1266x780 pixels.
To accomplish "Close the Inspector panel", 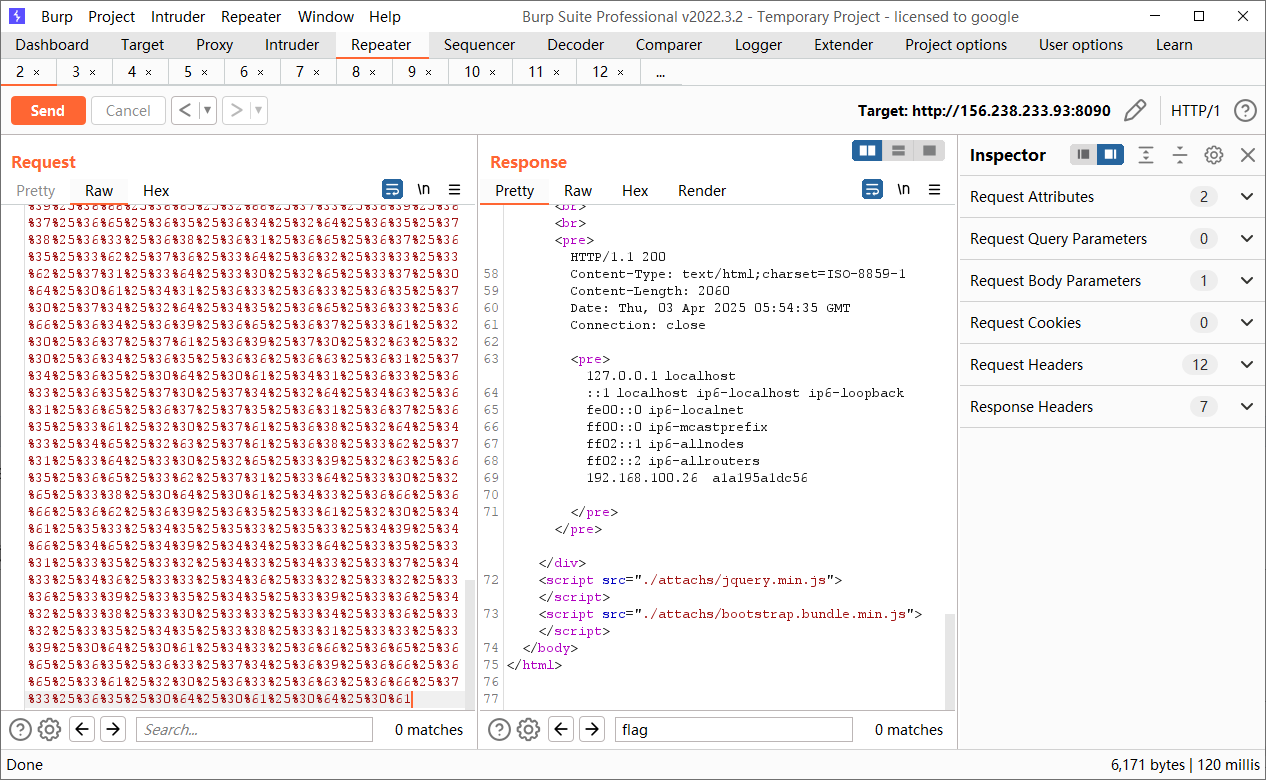I will point(1247,155).
